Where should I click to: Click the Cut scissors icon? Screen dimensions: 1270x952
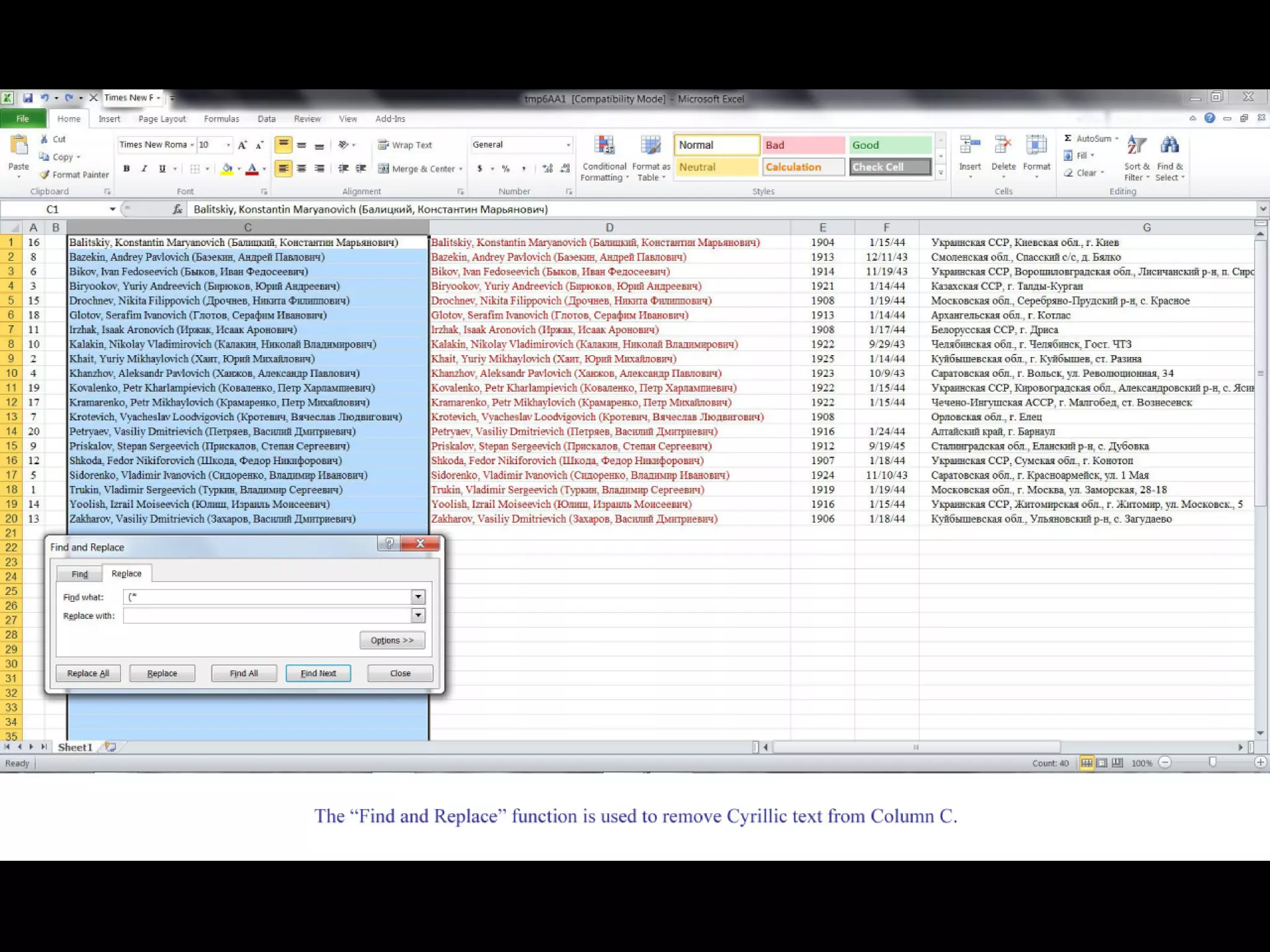click(x=44, y=139)
